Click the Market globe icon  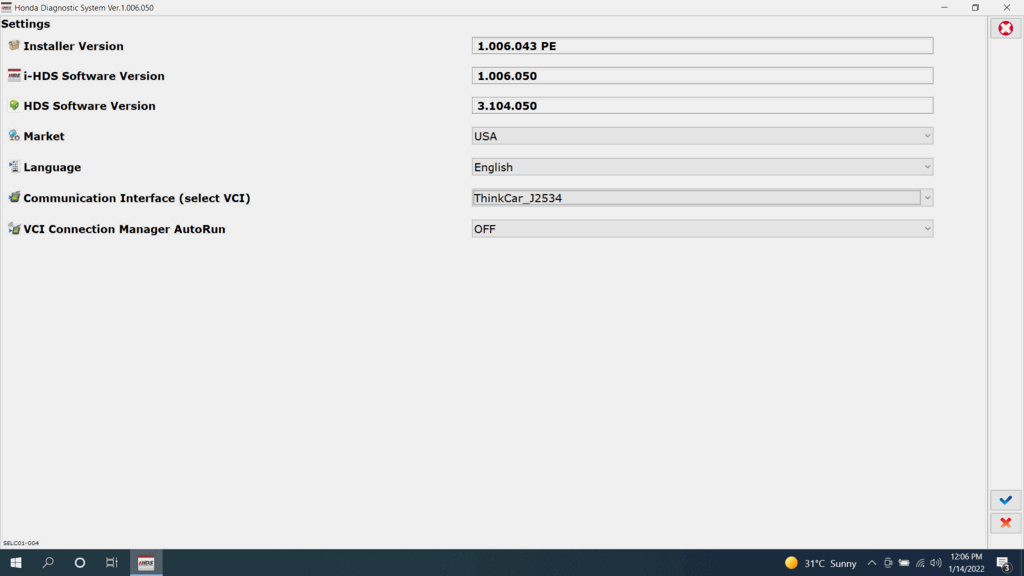(x=14, y=136)
